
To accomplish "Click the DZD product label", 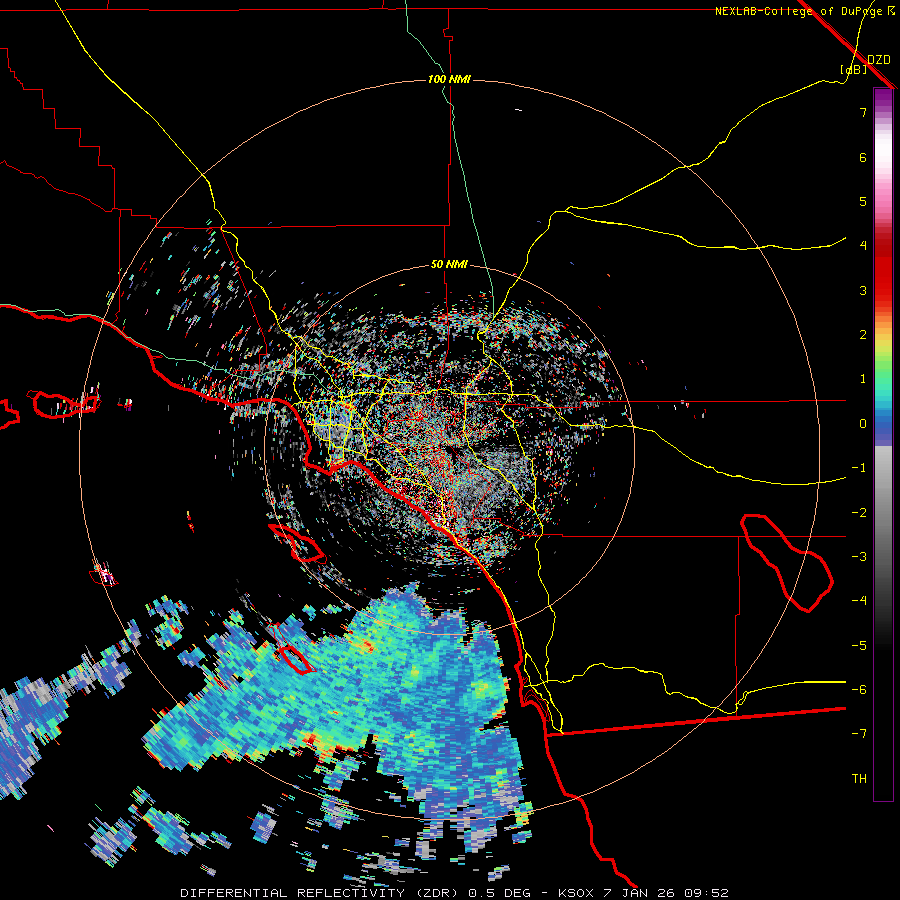I will point(879,59).
